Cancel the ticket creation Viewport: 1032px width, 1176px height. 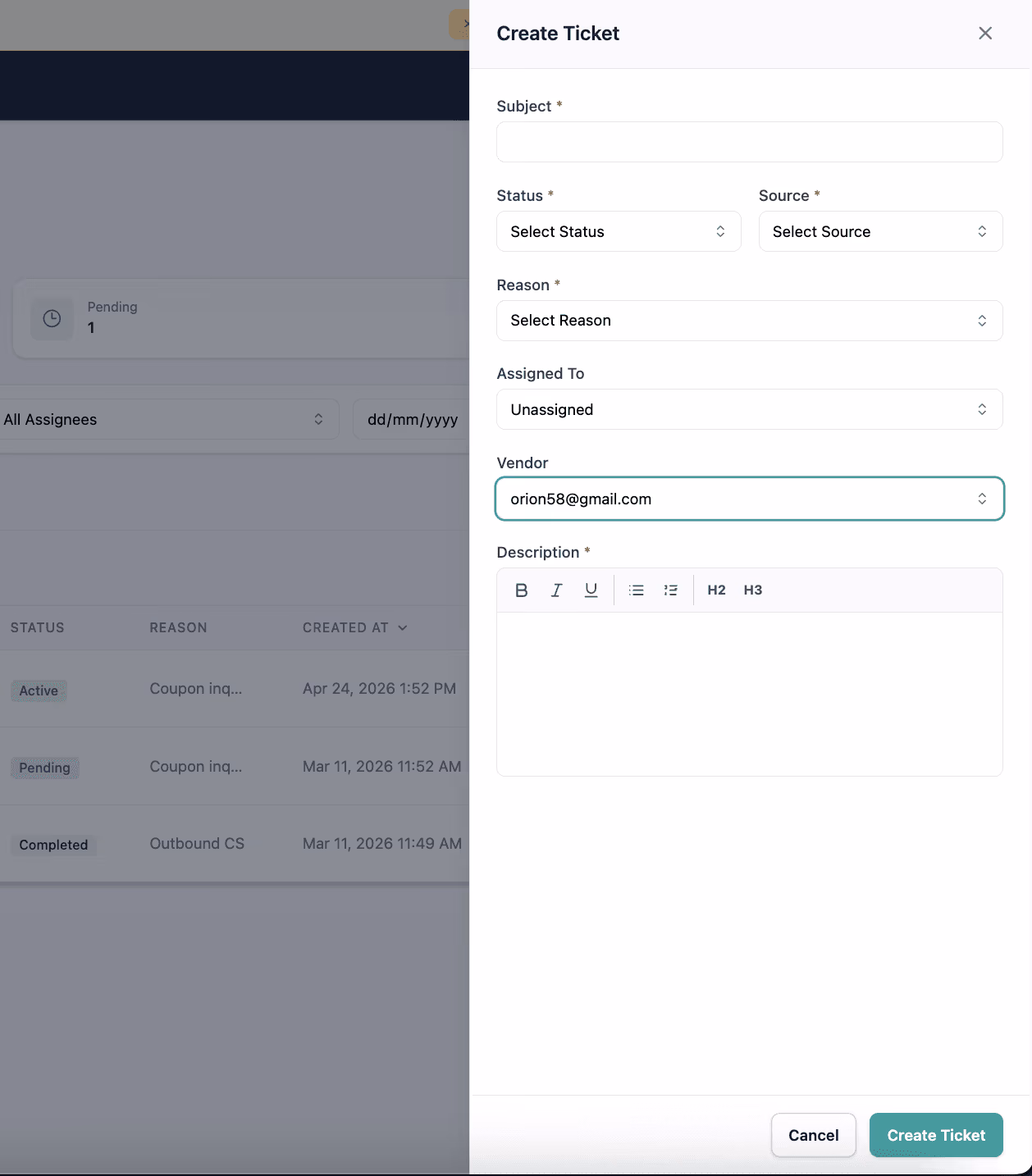tap(814, 1135)
